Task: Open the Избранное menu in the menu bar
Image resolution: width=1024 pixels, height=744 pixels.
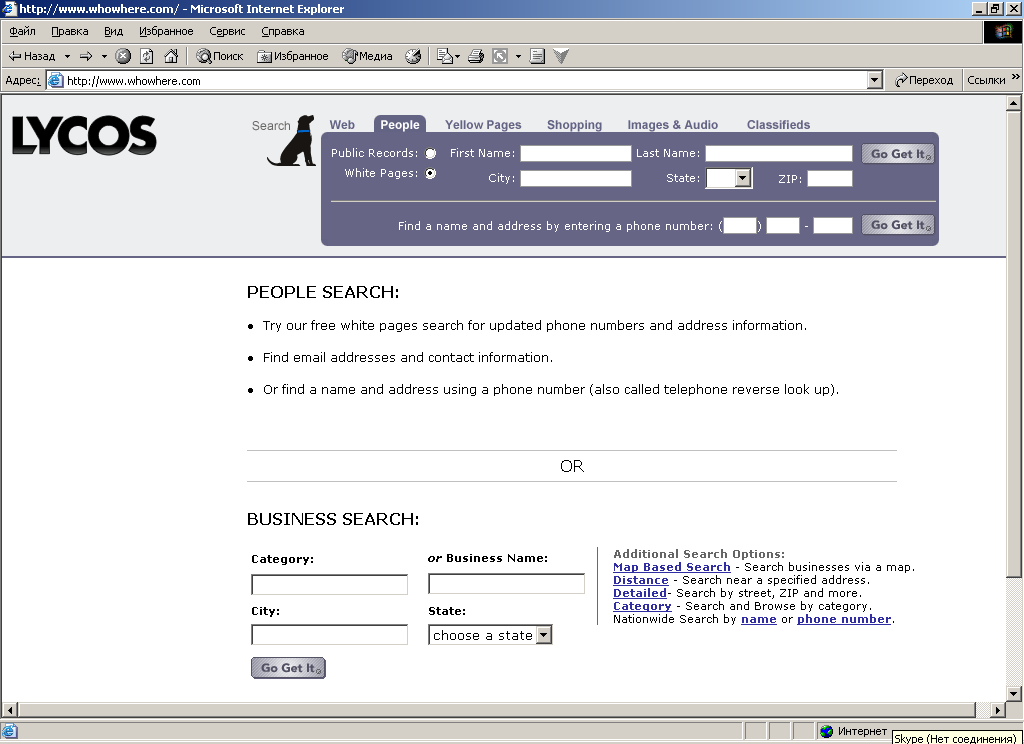Action: click(x=166, y=31)
